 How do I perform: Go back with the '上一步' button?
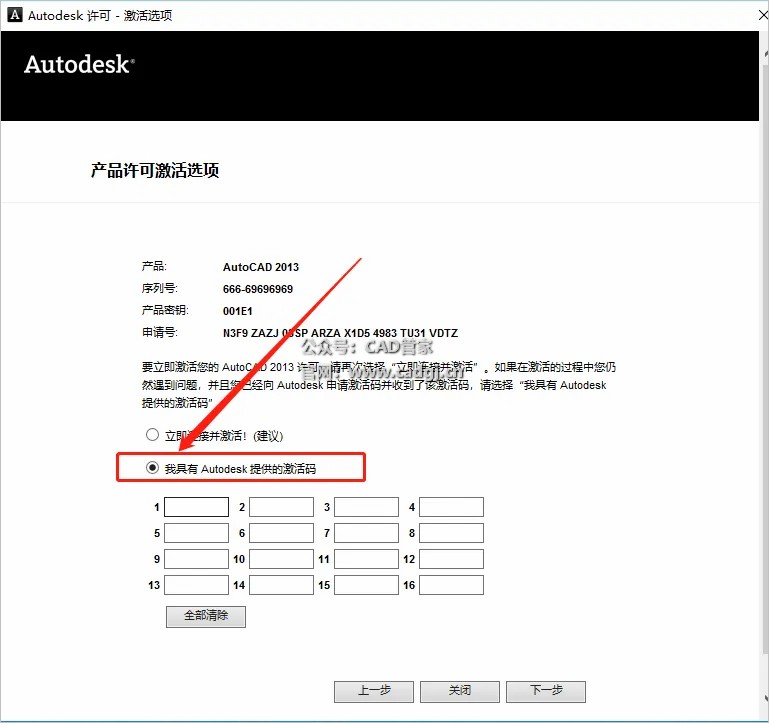pyautogui.click(x=374, y=691)
